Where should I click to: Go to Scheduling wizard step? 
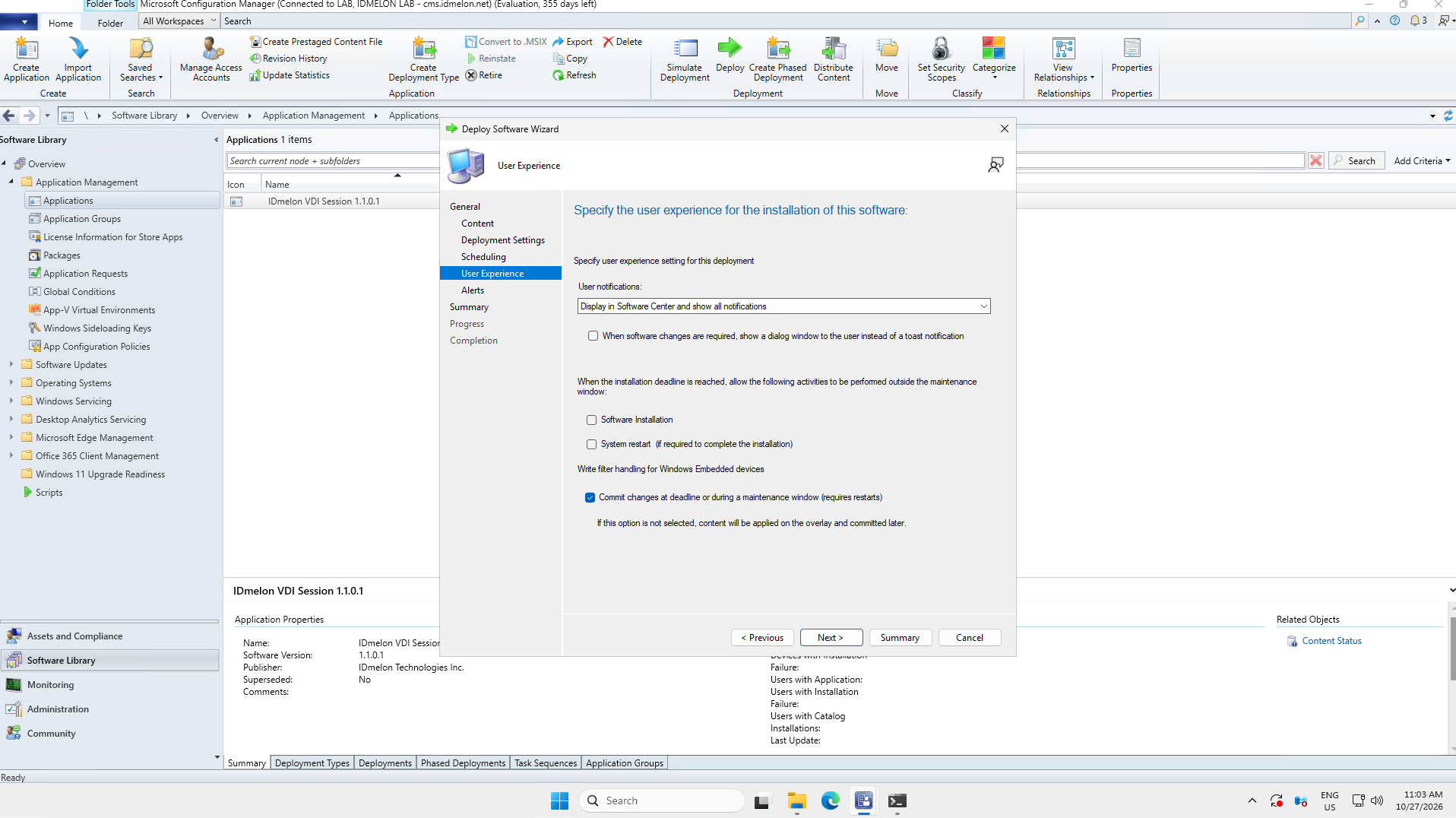tap(483, 257)
